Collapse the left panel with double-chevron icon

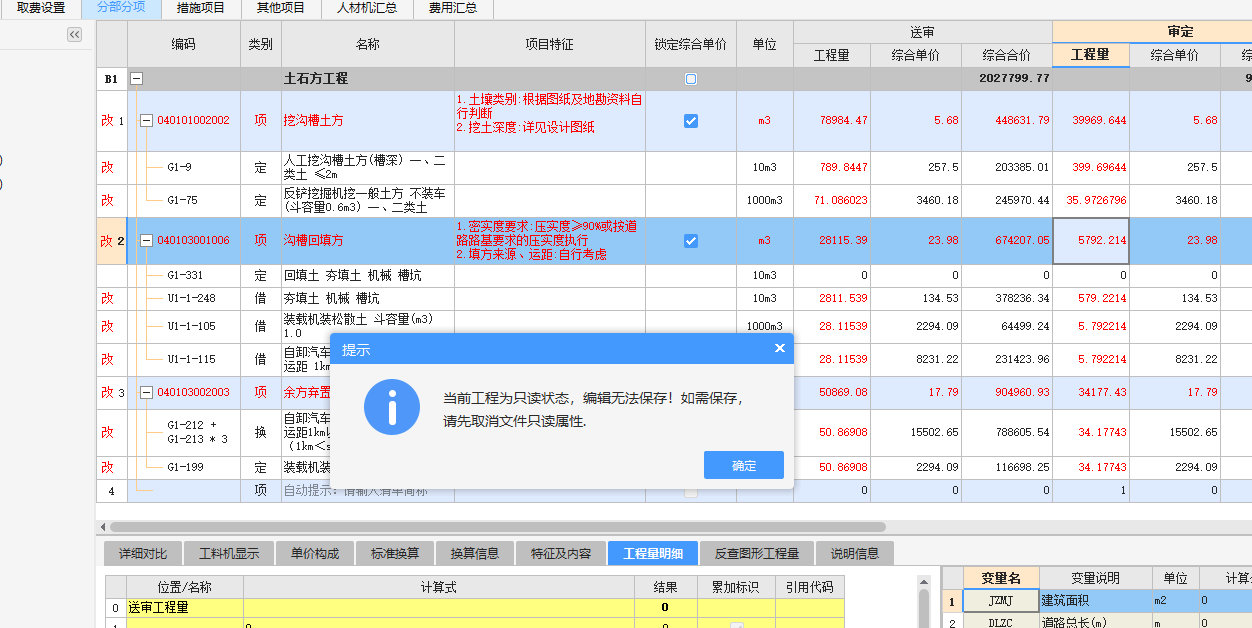pos(74,35)
